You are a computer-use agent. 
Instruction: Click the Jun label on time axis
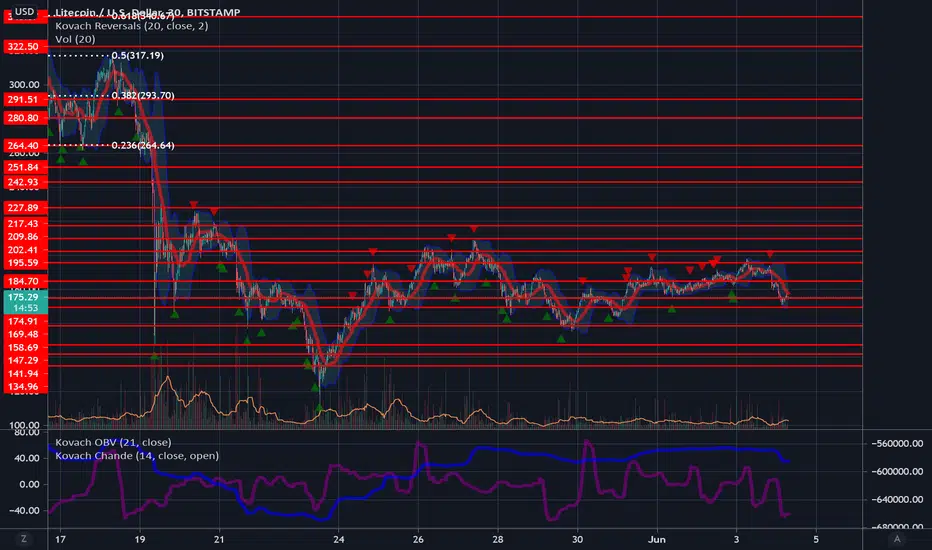pyautogui.click(x=657, y=539)
